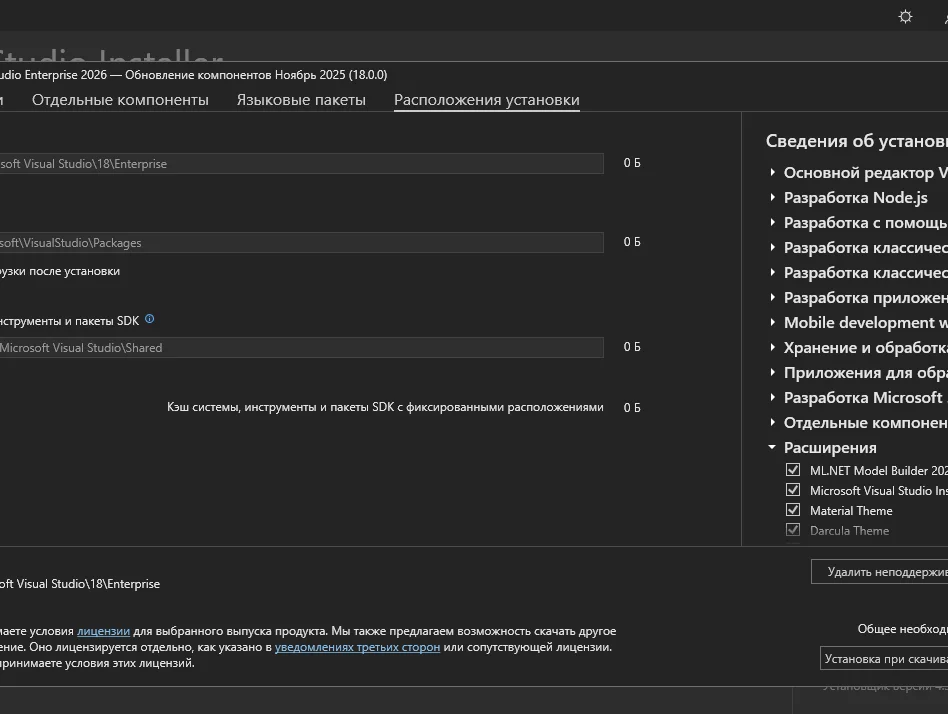Click the info icon beside SDK packages label
Image resolution: width=948 pixels, height=714 pixels.
pos(150,319)
